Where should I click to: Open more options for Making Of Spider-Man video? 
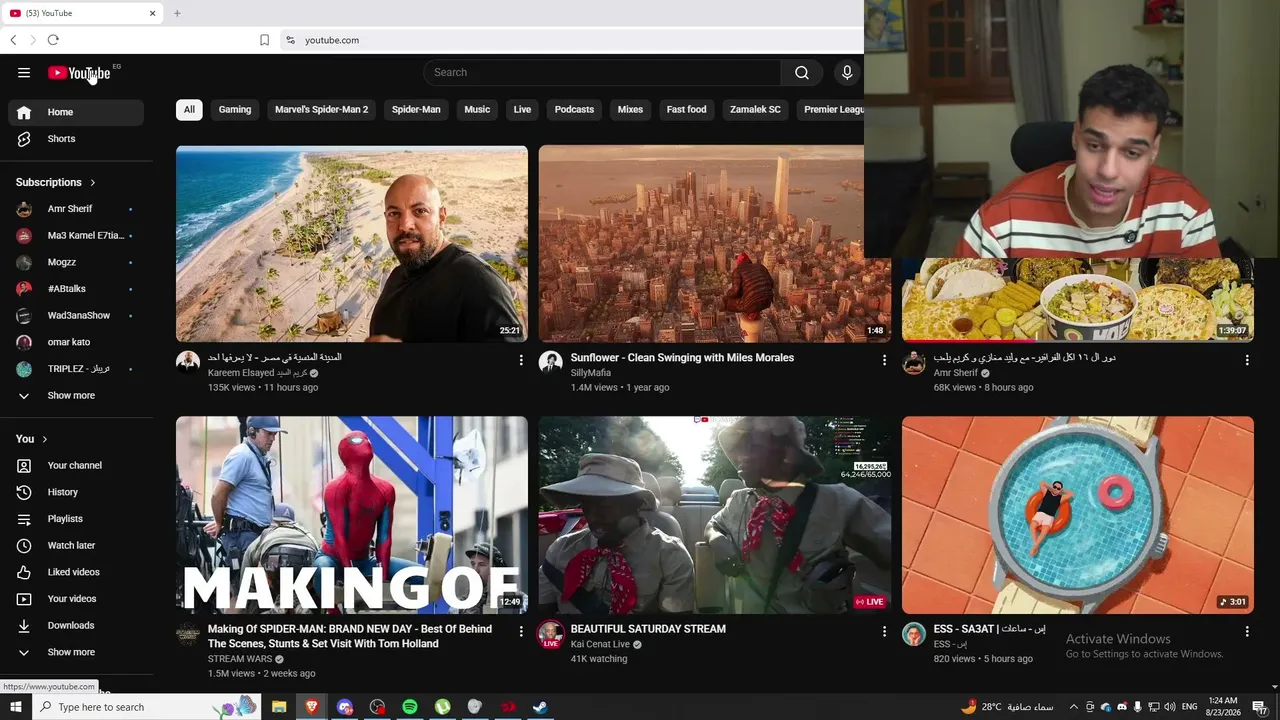tap(521, 631)
